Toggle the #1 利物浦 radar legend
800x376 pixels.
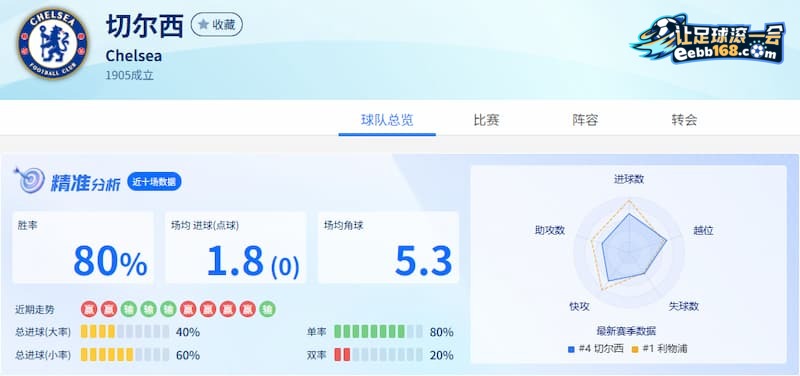click(x=659, y=349)
